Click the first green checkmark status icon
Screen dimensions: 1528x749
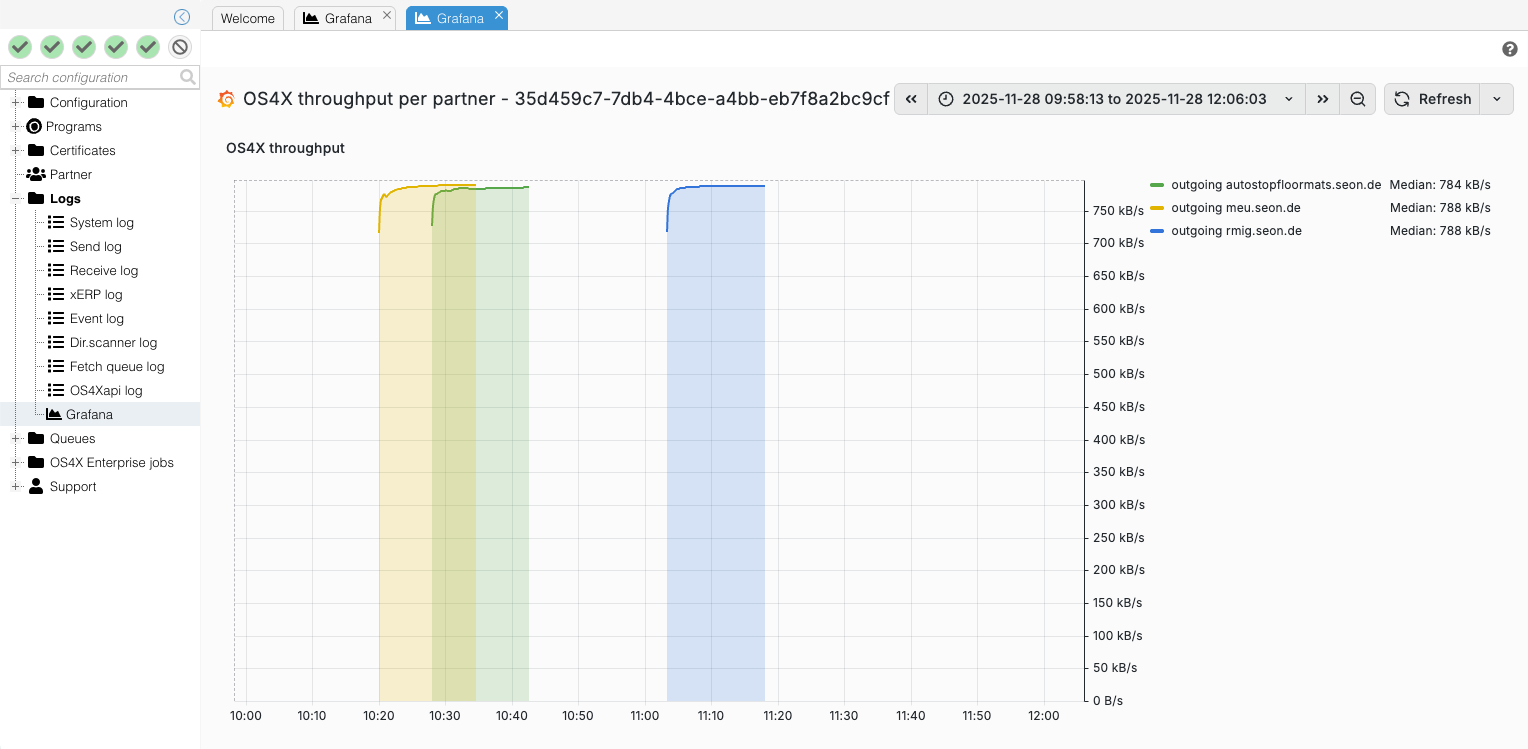pyautogui.click(x=20, y=47)
